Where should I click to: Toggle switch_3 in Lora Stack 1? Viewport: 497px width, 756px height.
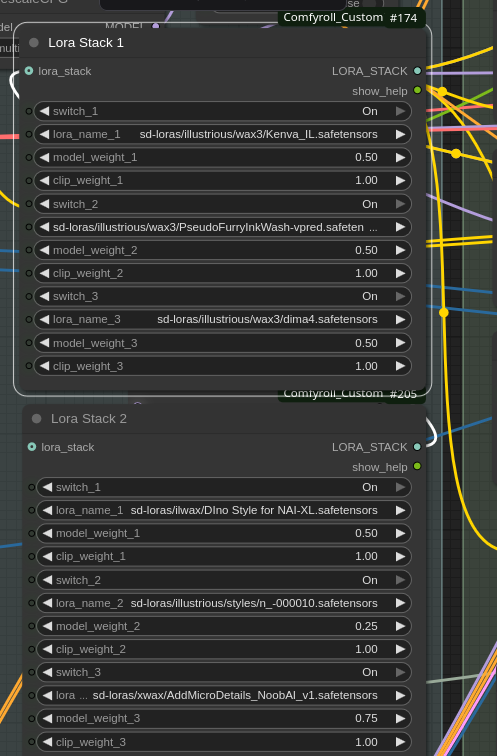[x=223, y=297]
